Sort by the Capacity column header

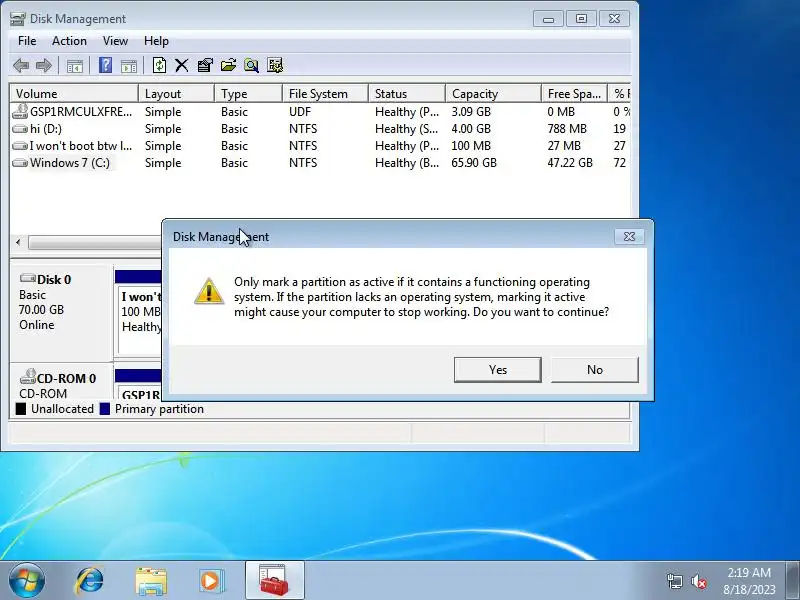(x=493, y=94)
